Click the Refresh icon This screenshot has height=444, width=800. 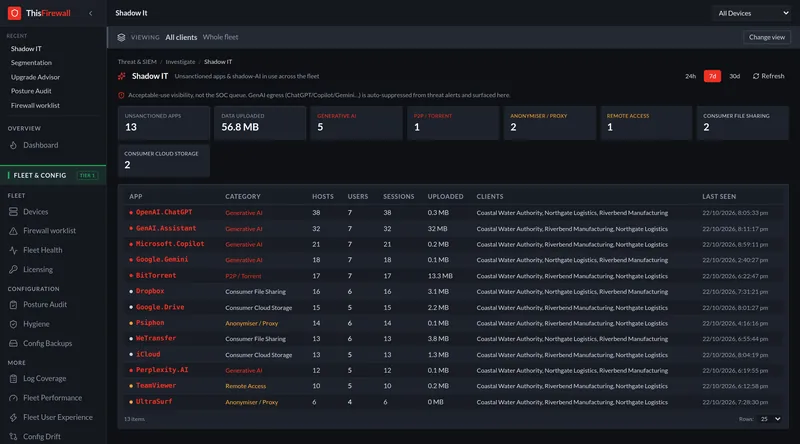pos(756,76)
